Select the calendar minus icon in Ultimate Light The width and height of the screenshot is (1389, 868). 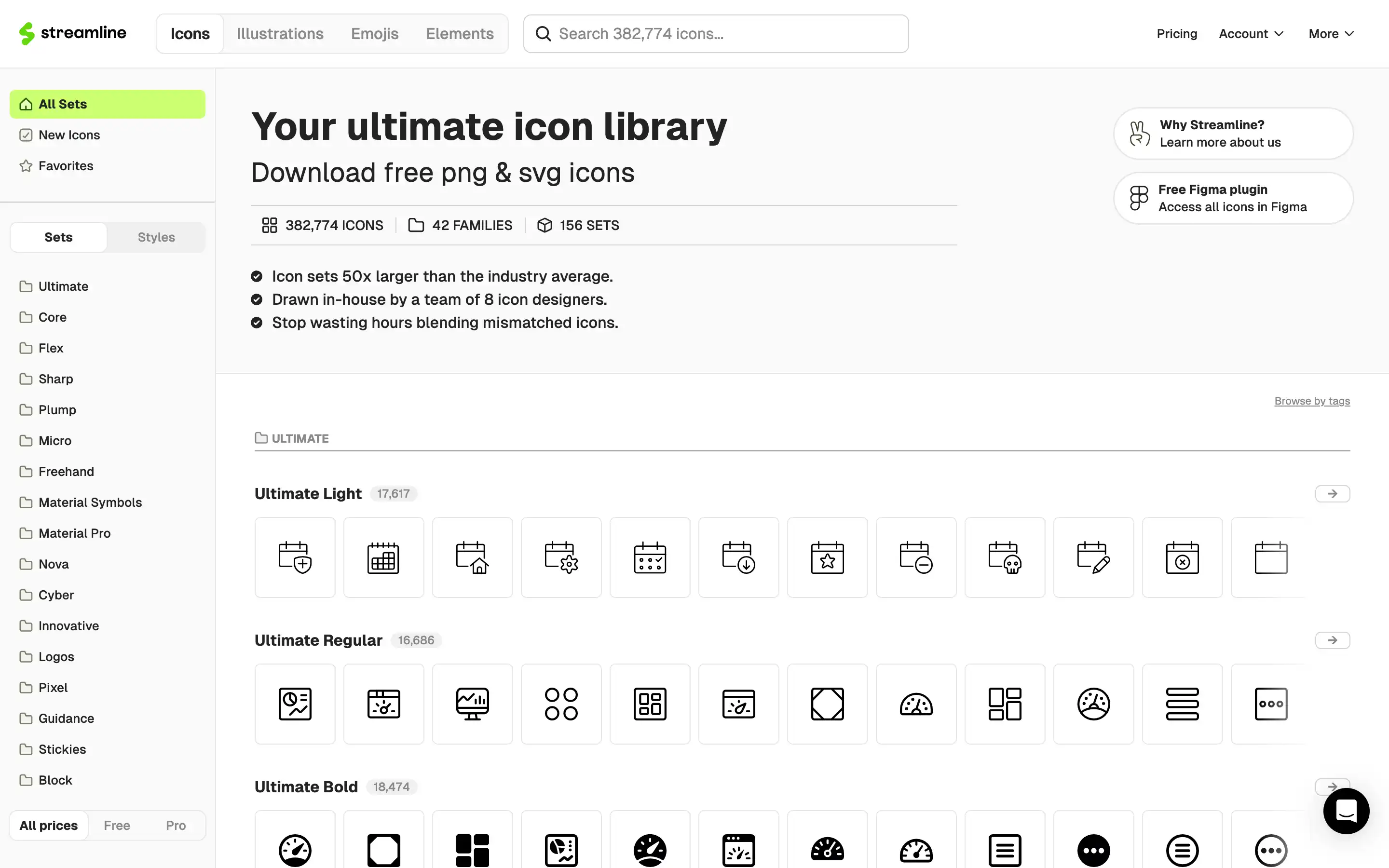pos(916,557)
